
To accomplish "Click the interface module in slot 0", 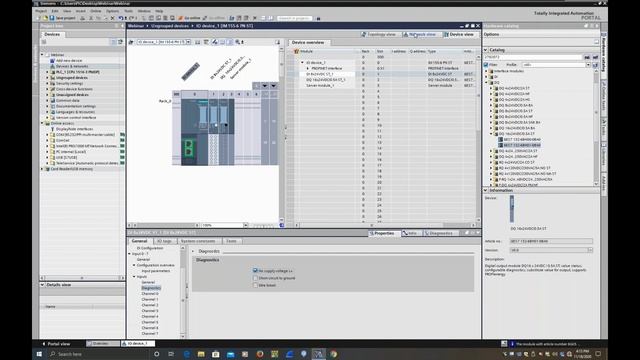I will coord(195,133).
